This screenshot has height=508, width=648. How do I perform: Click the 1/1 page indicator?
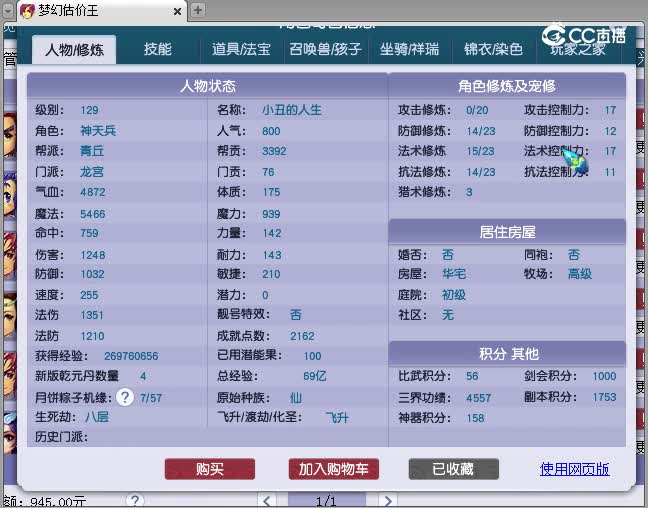coord(326,501)
